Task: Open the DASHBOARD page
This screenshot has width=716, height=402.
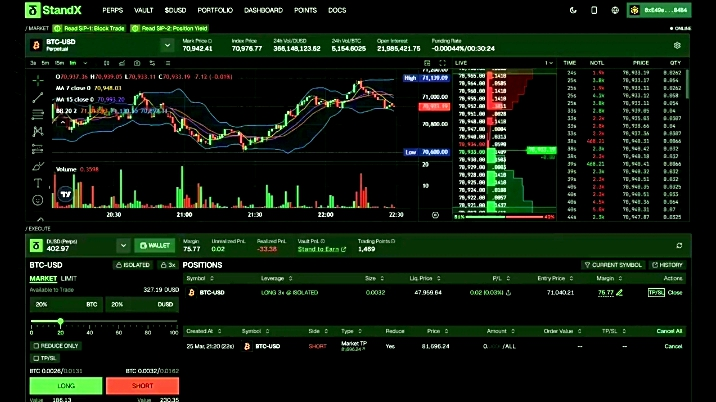Action: click(x=263, y=10)
